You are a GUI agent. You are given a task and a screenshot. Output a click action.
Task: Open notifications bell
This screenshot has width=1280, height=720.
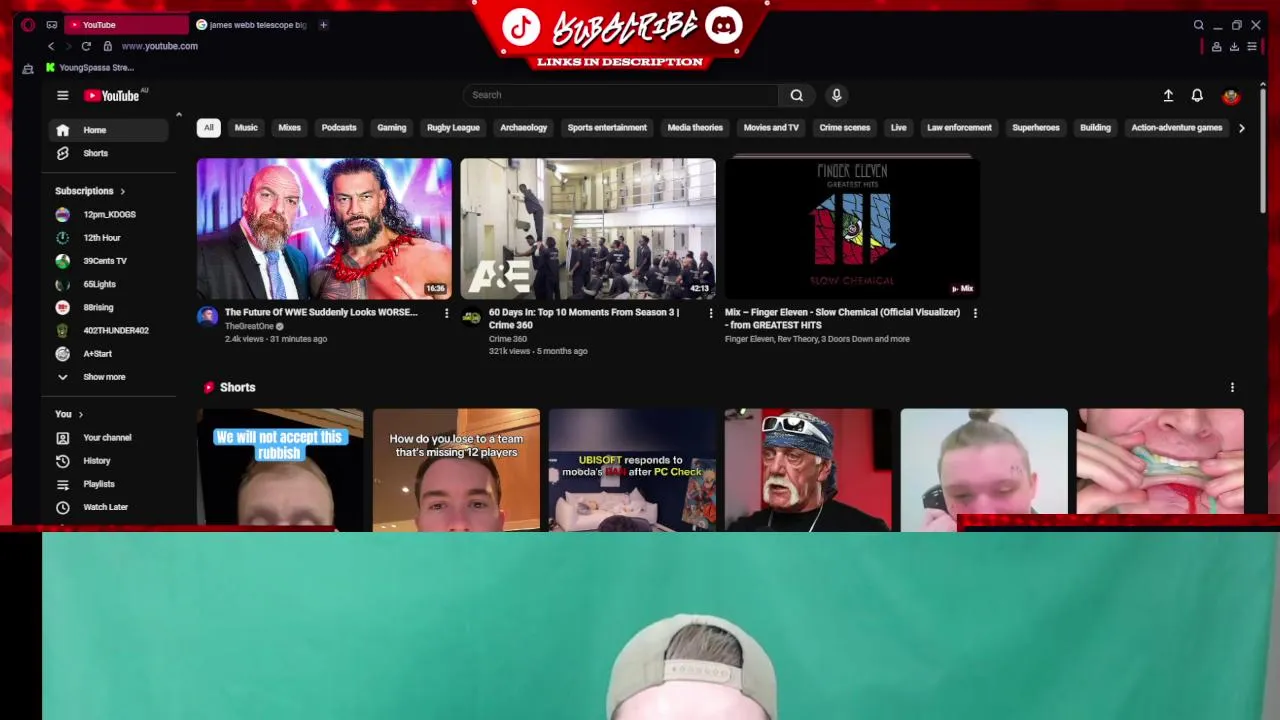(1197, 95)
